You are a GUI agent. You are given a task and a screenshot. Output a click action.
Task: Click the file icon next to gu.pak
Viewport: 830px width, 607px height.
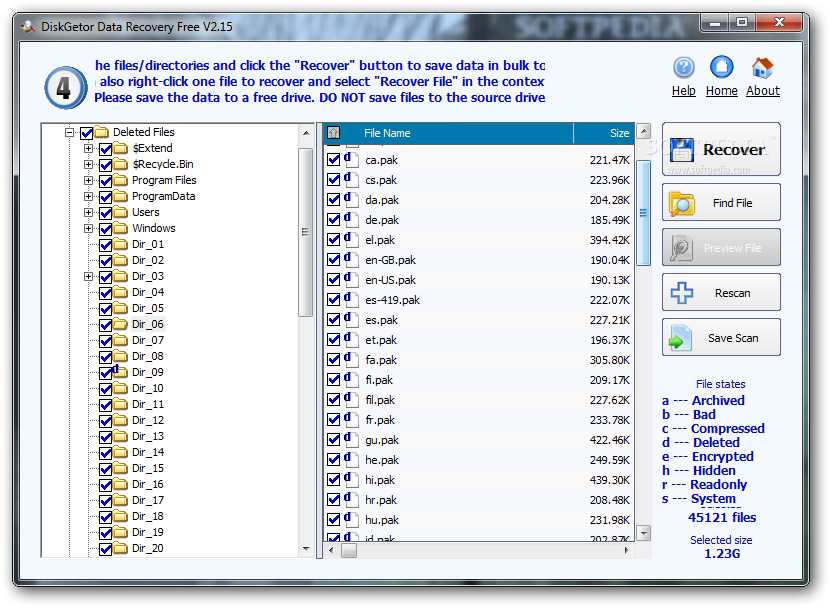coord(351,439)
